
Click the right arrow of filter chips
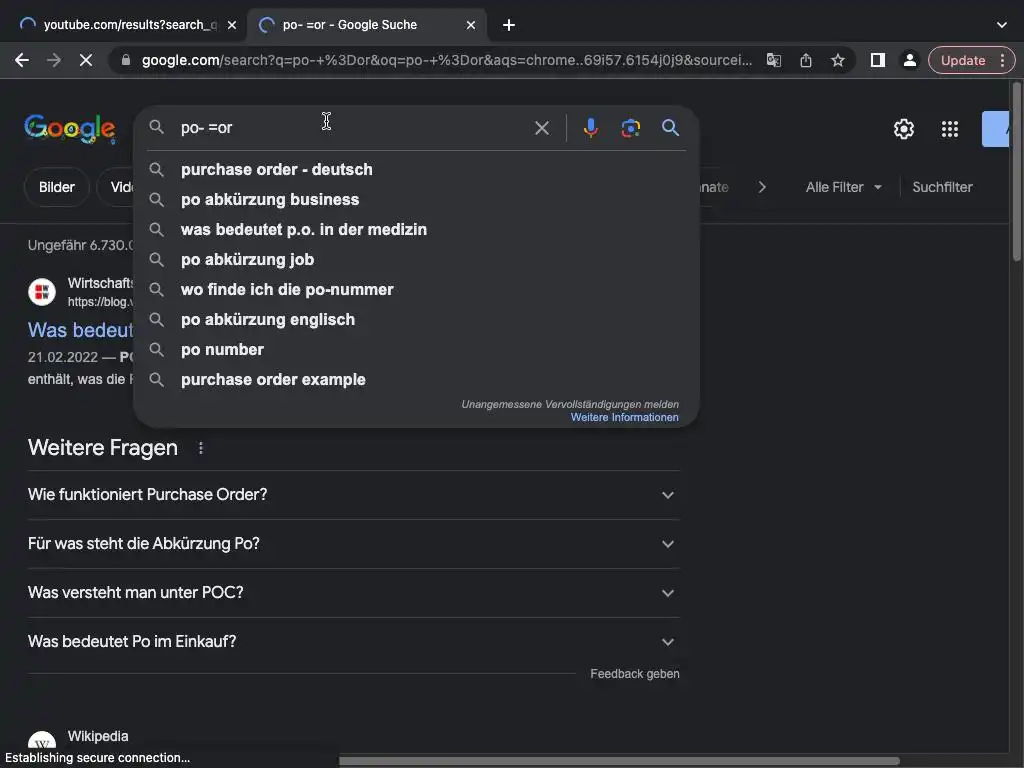point(761,187)
